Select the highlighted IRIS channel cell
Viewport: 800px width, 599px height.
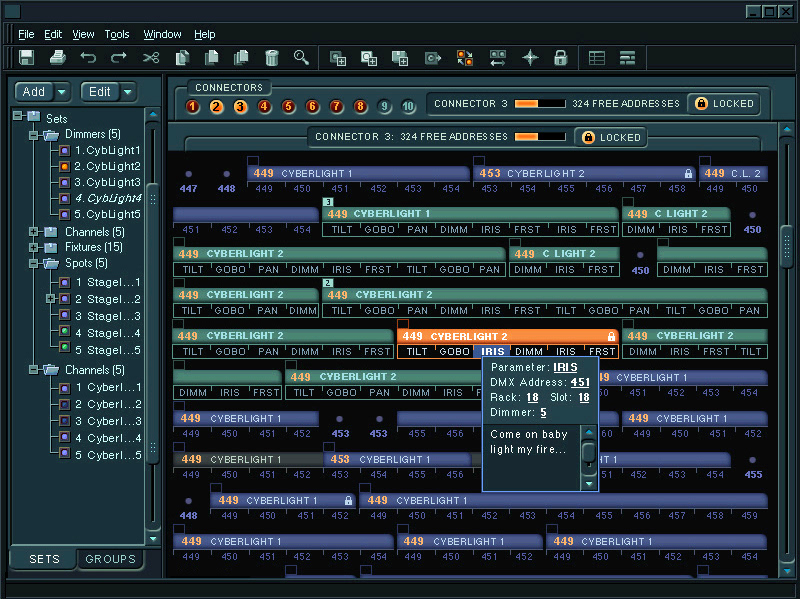492,352
